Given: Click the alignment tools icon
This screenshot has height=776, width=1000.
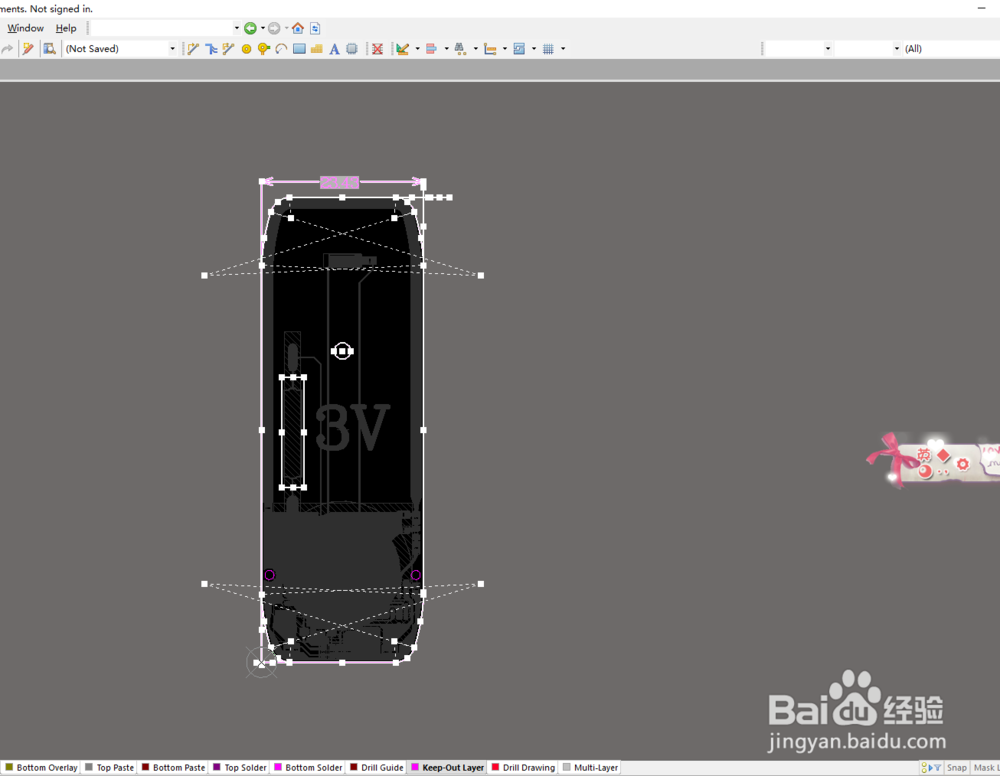Looking at the screenshot, I should 431,48.
